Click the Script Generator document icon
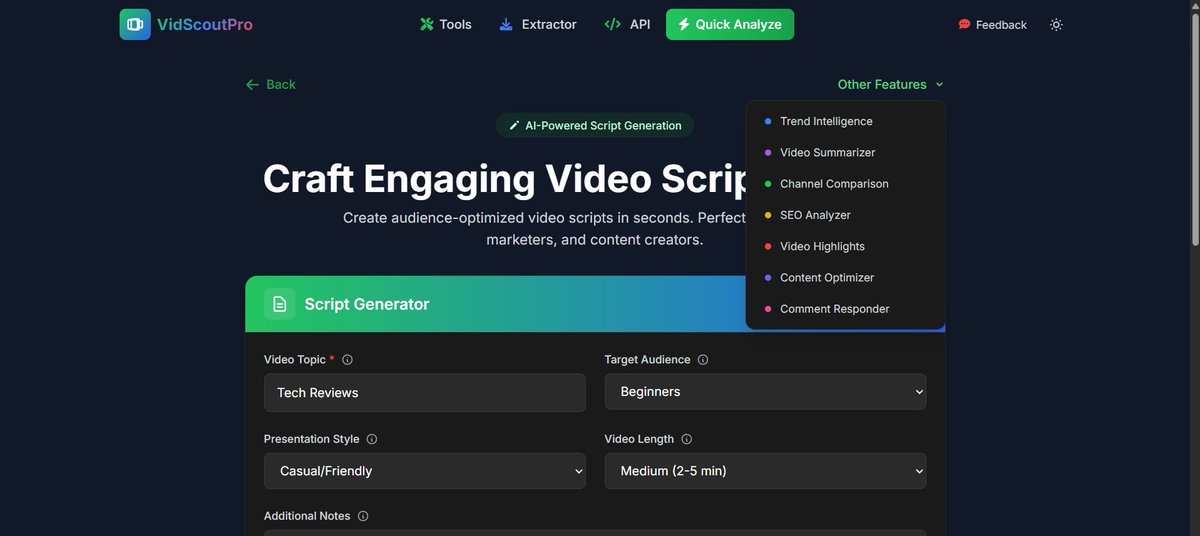This screenshot has height=536, width=1200. pyautogui.click(x=279, y=304)
